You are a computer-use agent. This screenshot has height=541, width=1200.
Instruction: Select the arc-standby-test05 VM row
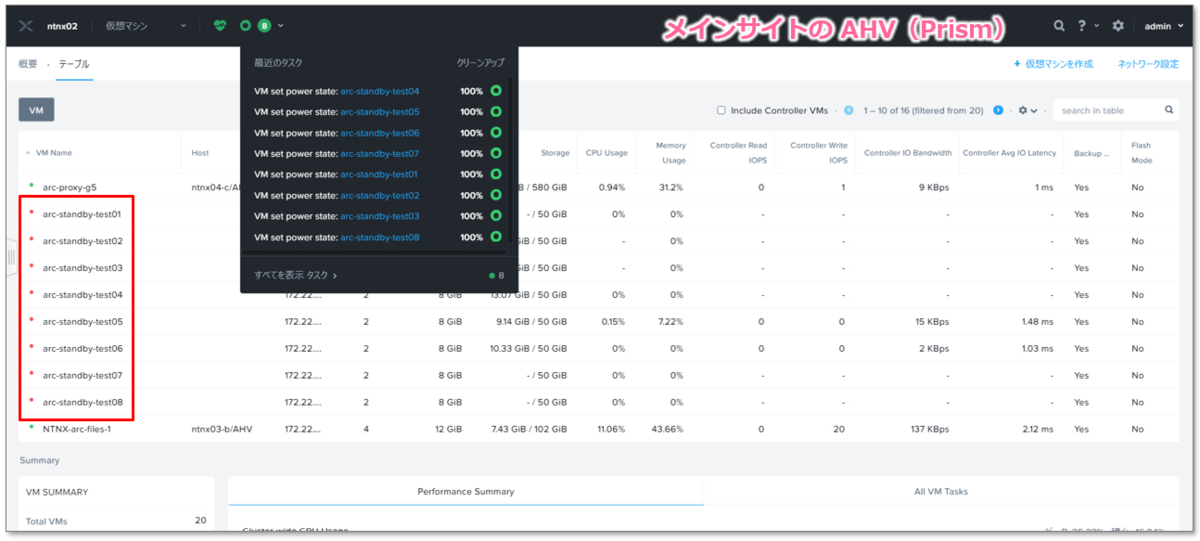tap(598, 322)
